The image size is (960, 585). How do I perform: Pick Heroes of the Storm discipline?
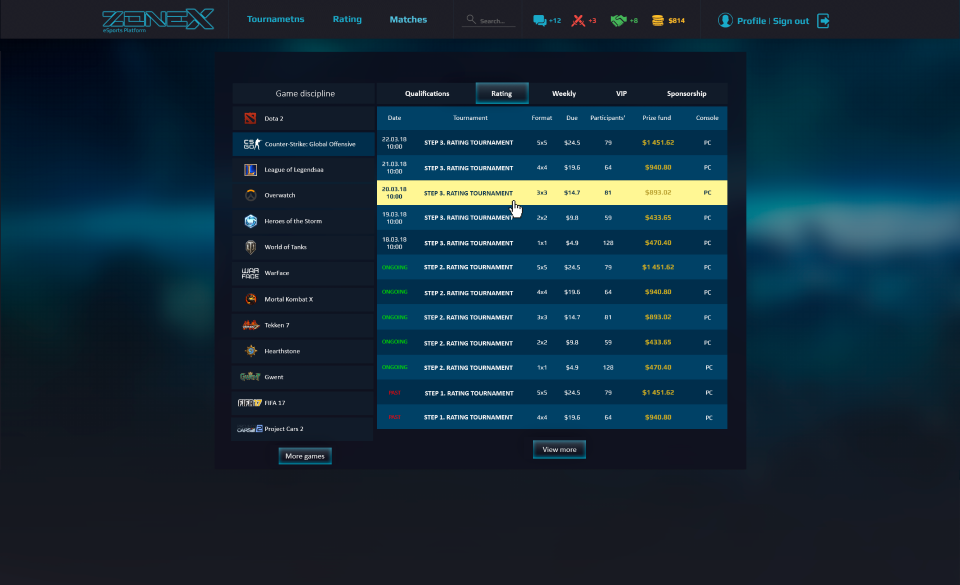304,221
